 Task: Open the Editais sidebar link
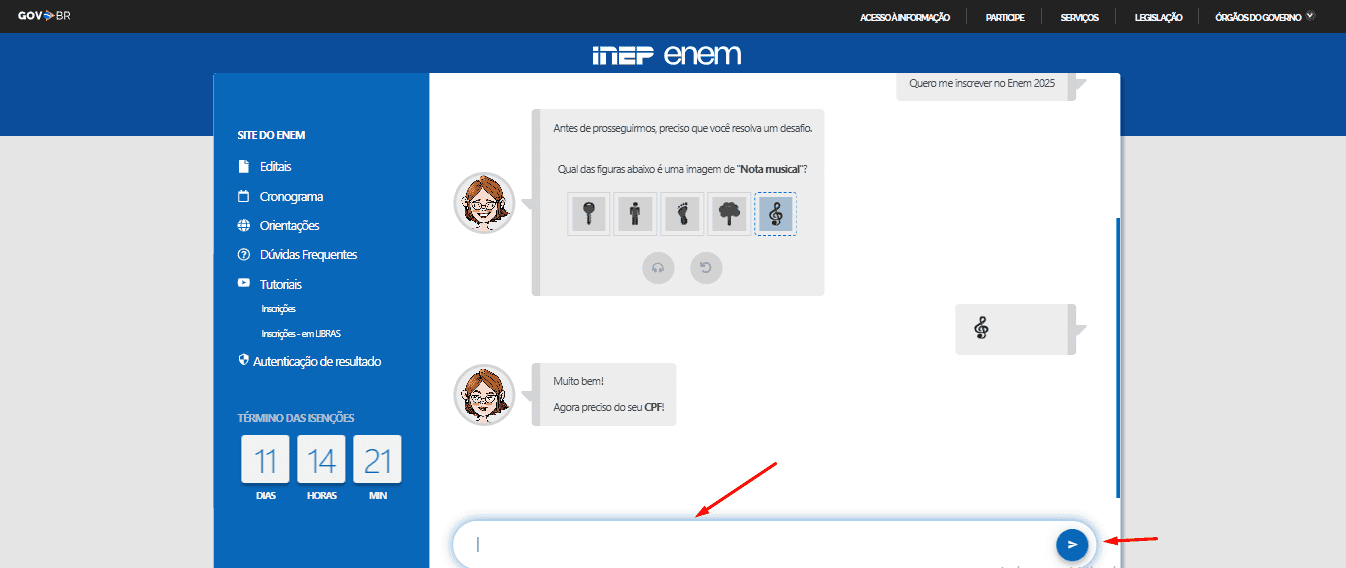pyautogui.click(x=275, y=167)
